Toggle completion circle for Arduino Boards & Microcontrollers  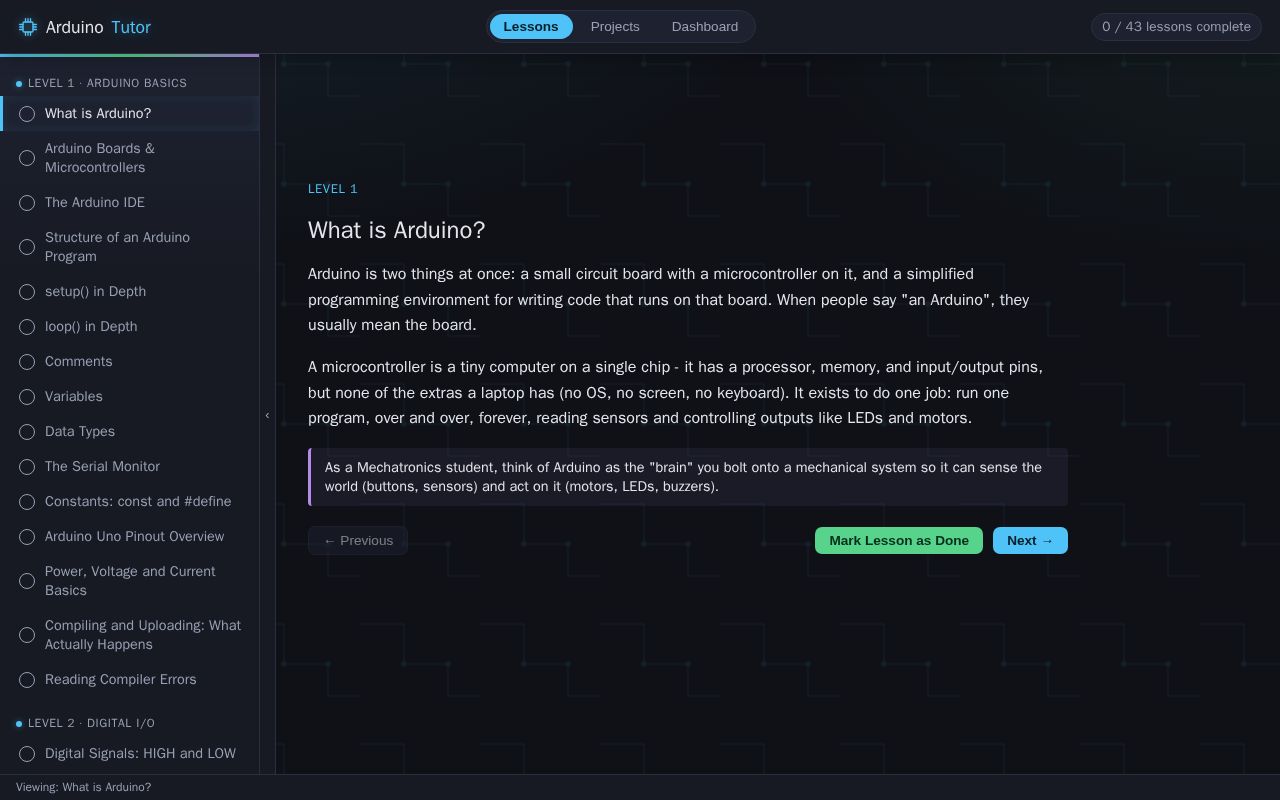coord(27,158)
